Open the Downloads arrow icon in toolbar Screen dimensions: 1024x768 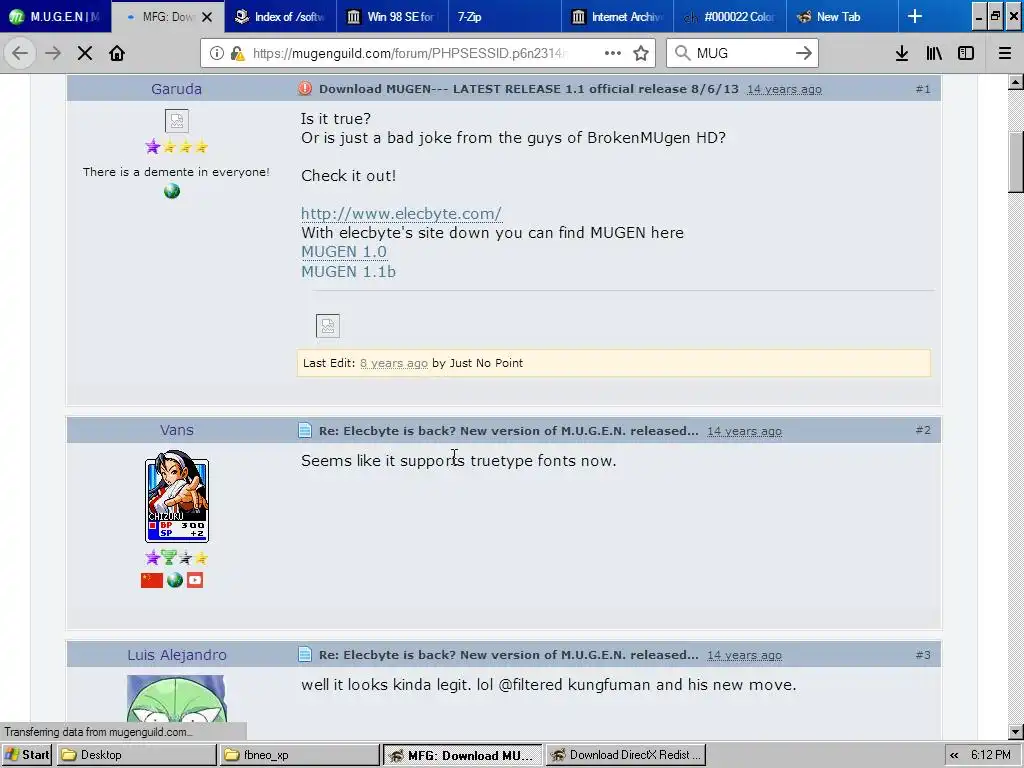tap(902, 53)
